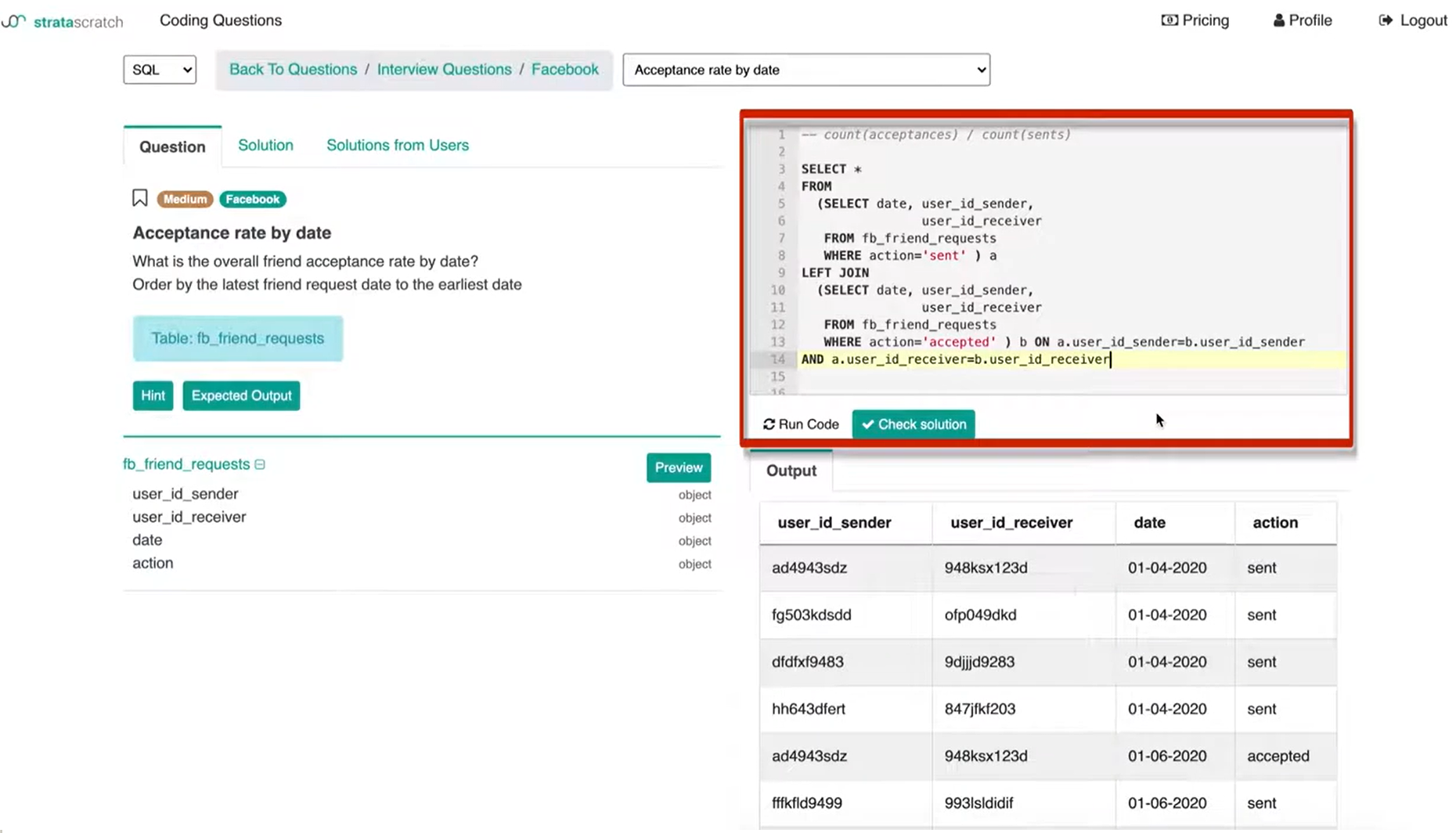The image size is (1456, 833).
Task: Click the Acceptance rate by date heading
Action: click(232, 233)
